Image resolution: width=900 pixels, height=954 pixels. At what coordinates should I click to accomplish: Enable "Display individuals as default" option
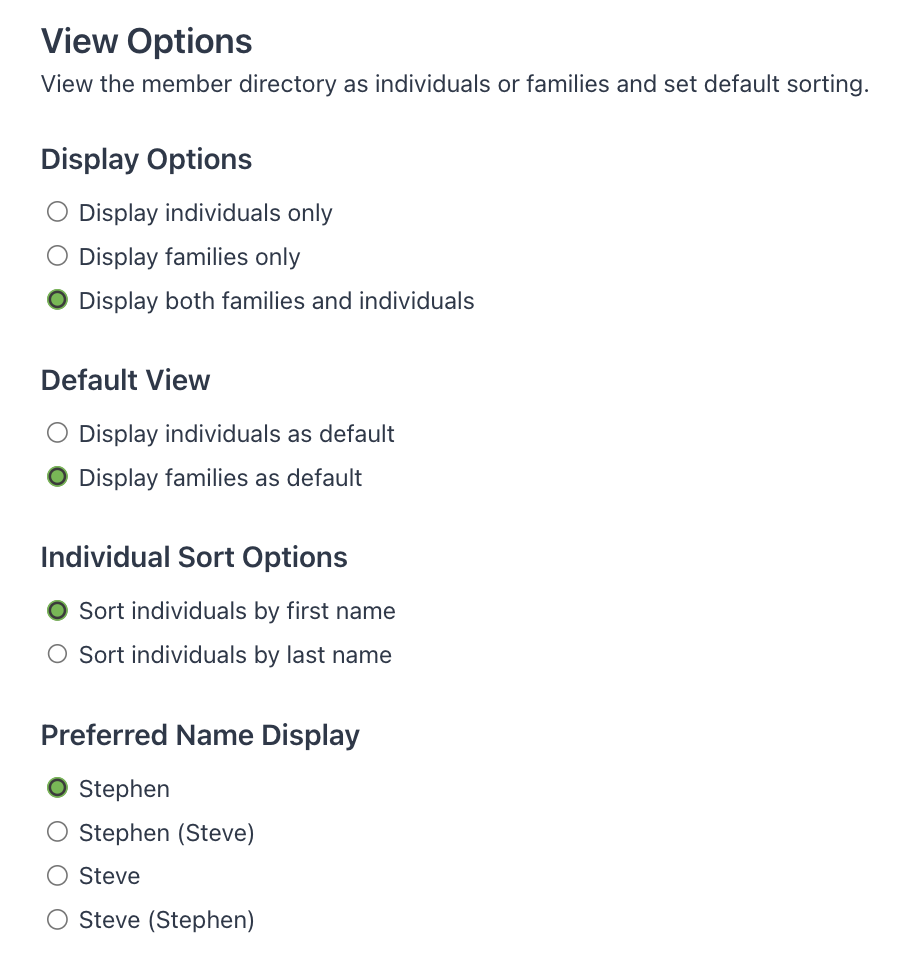(x=57, y=432)
